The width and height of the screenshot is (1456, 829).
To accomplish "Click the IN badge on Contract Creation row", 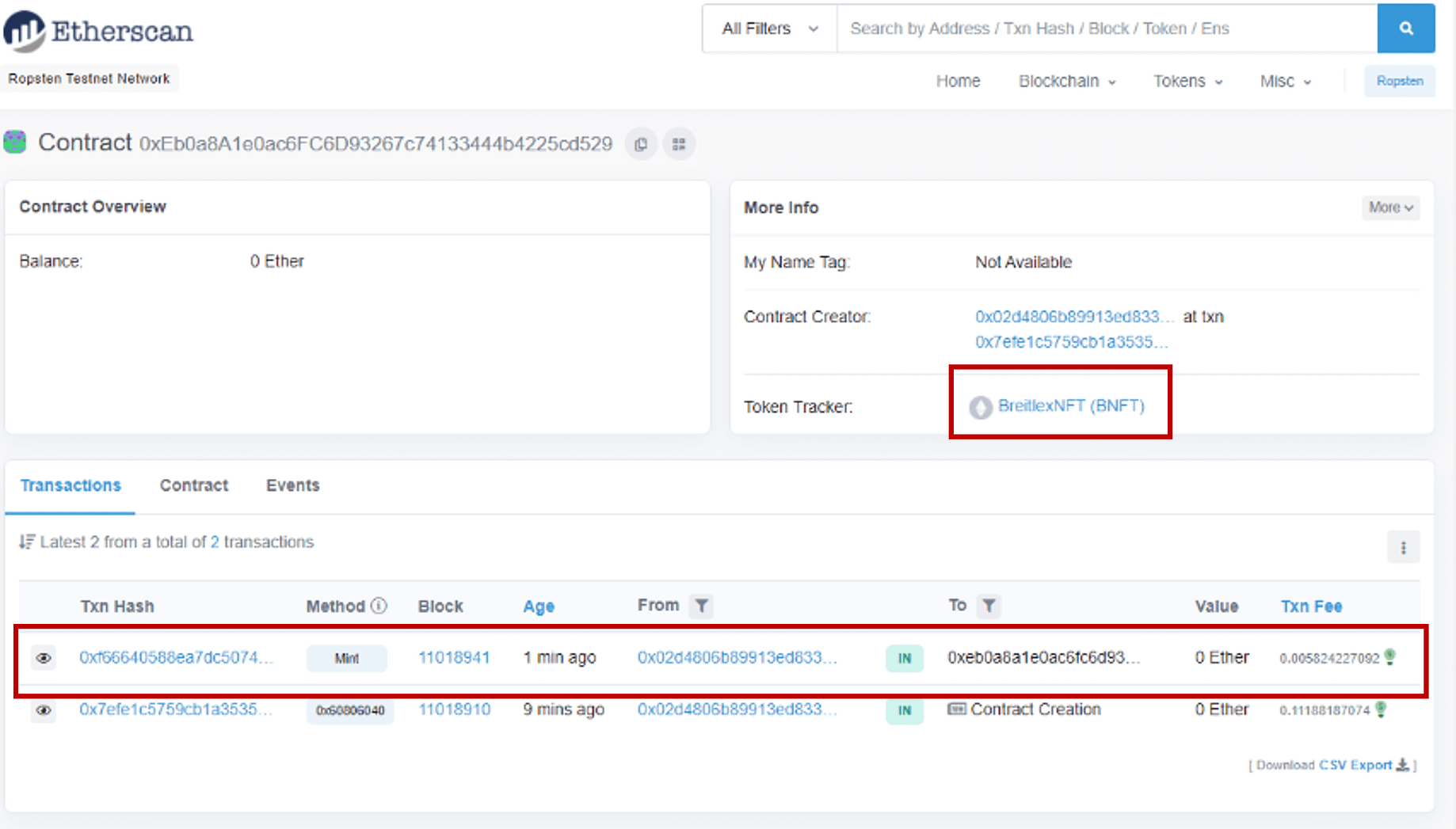I will pyautogui.click(x=905, y=710).
